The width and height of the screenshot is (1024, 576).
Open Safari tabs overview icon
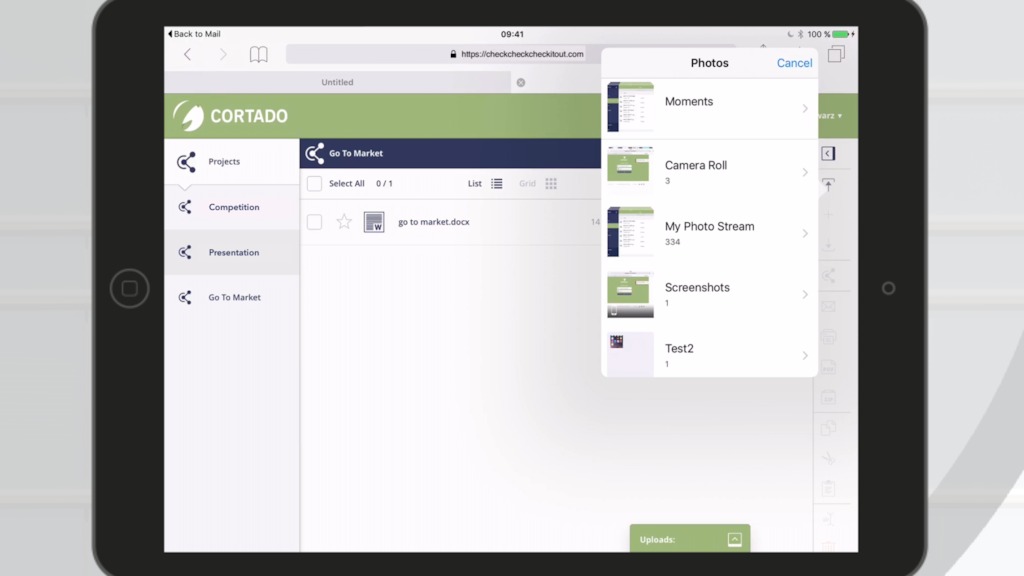pyautogui.click(x=836, y=54)
